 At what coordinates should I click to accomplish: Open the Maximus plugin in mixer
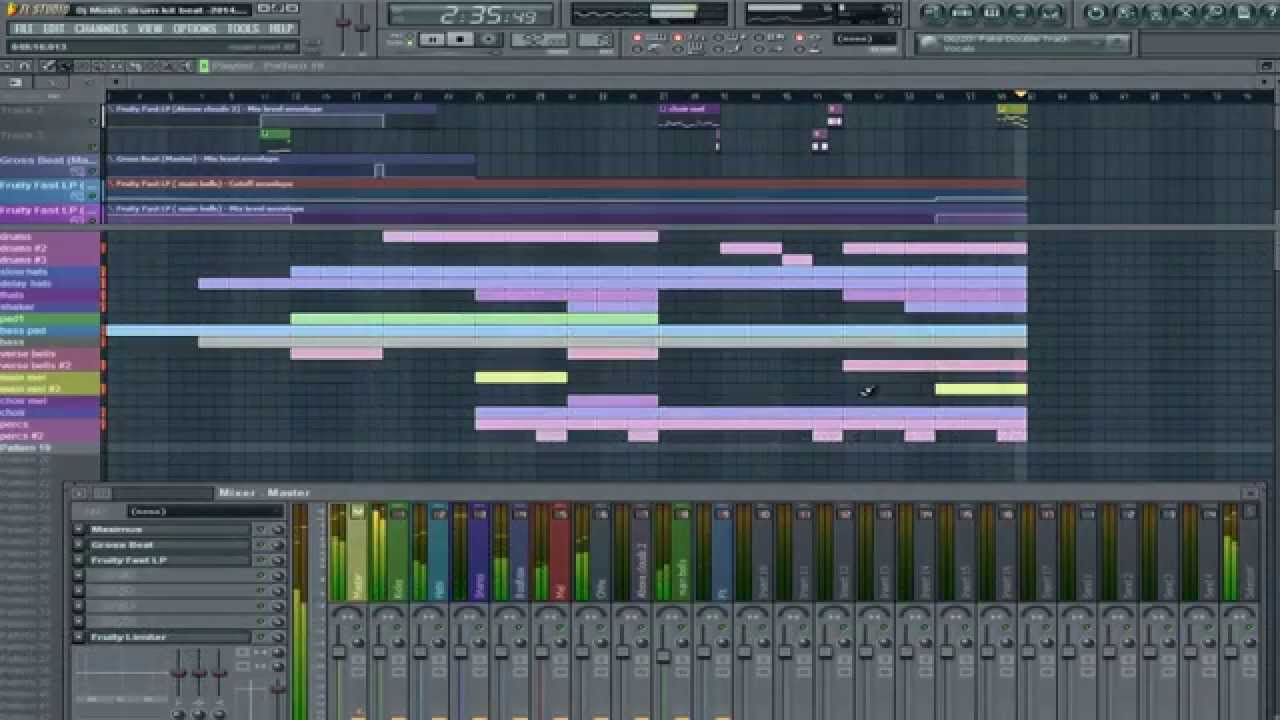(168, 529)
